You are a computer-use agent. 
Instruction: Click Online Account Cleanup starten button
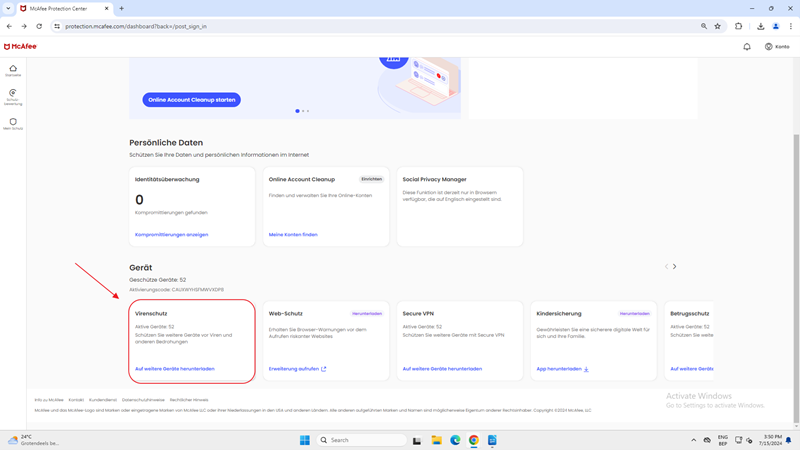point(191,100)
